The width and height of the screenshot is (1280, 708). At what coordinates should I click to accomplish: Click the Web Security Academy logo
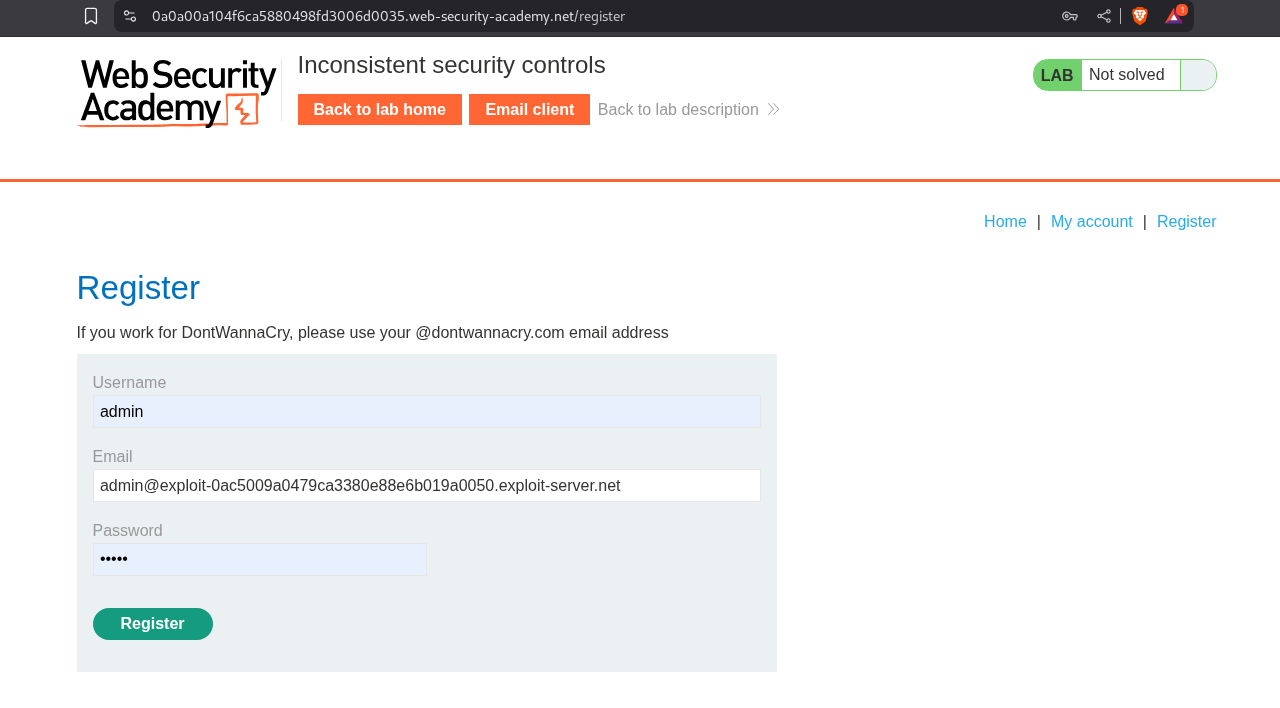click(178, 92)
